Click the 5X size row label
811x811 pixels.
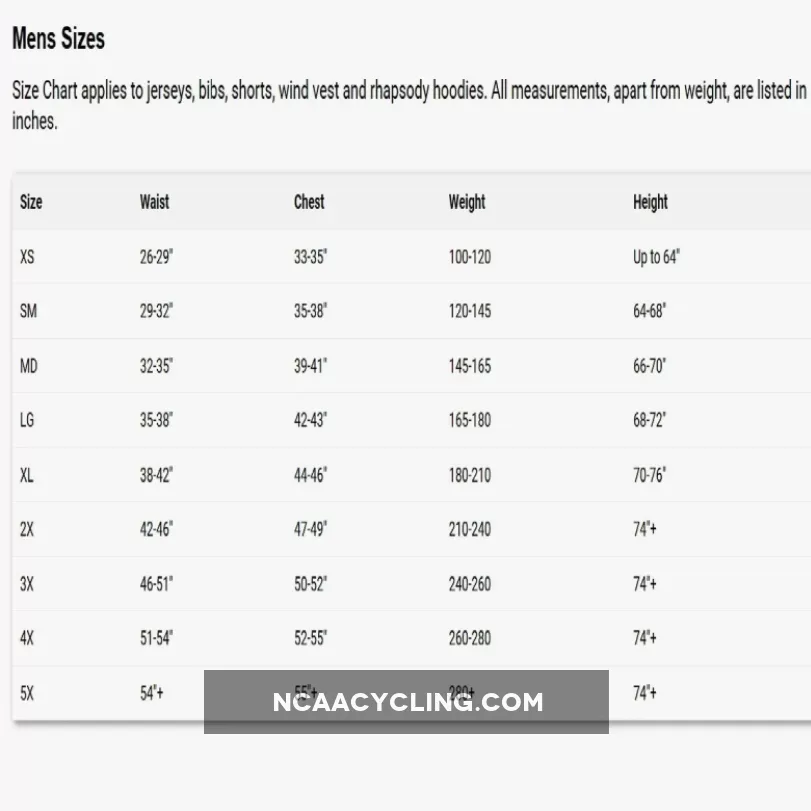point(27,692)
